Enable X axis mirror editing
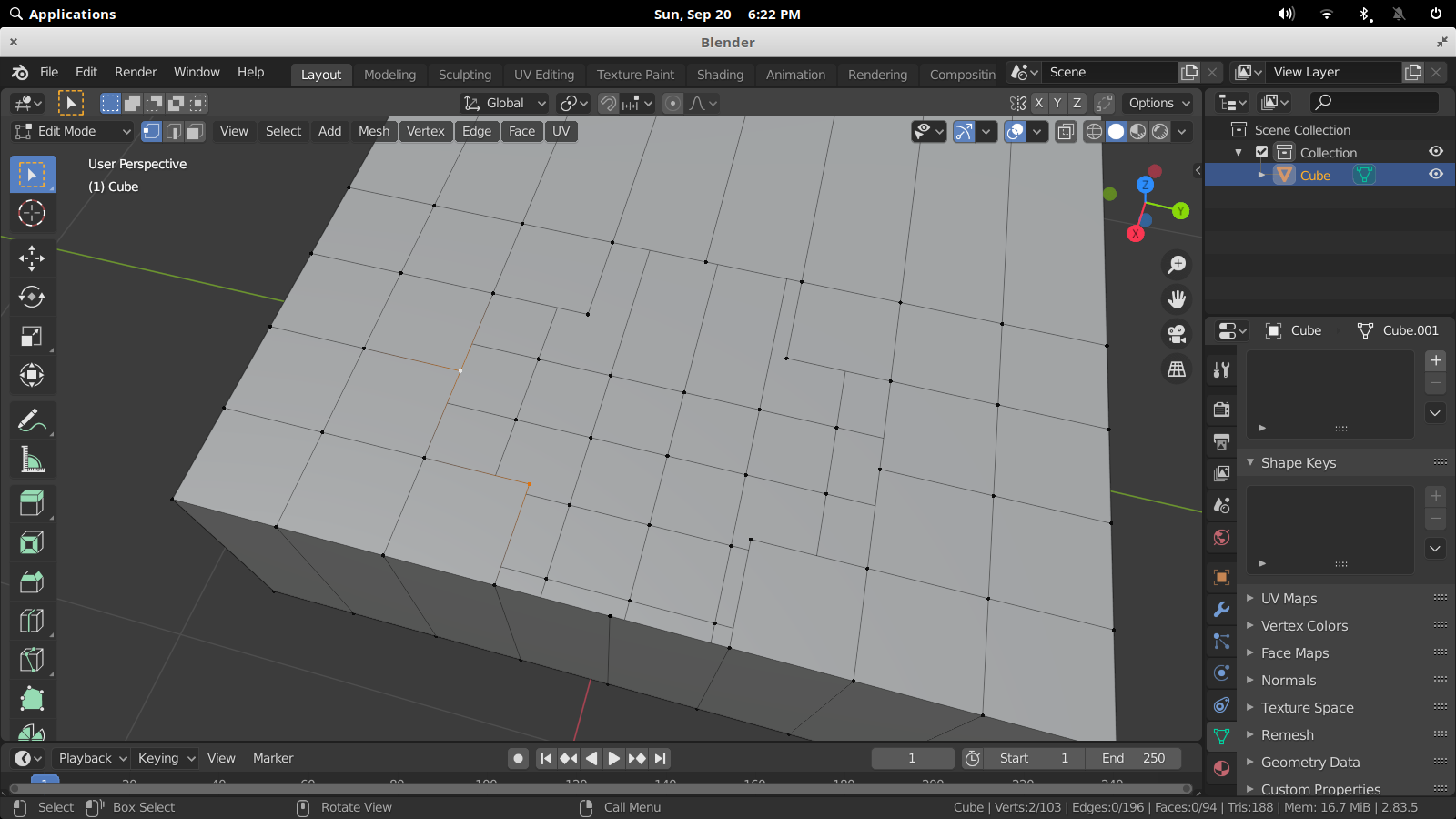The height and width of the screenshot is (819, 1456). coord(1038,103)
